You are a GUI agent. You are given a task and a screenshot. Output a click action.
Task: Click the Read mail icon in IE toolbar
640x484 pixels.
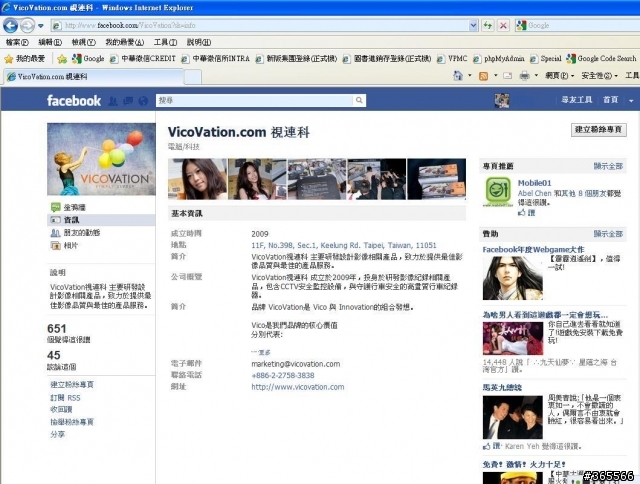click(x=507, y=76)
